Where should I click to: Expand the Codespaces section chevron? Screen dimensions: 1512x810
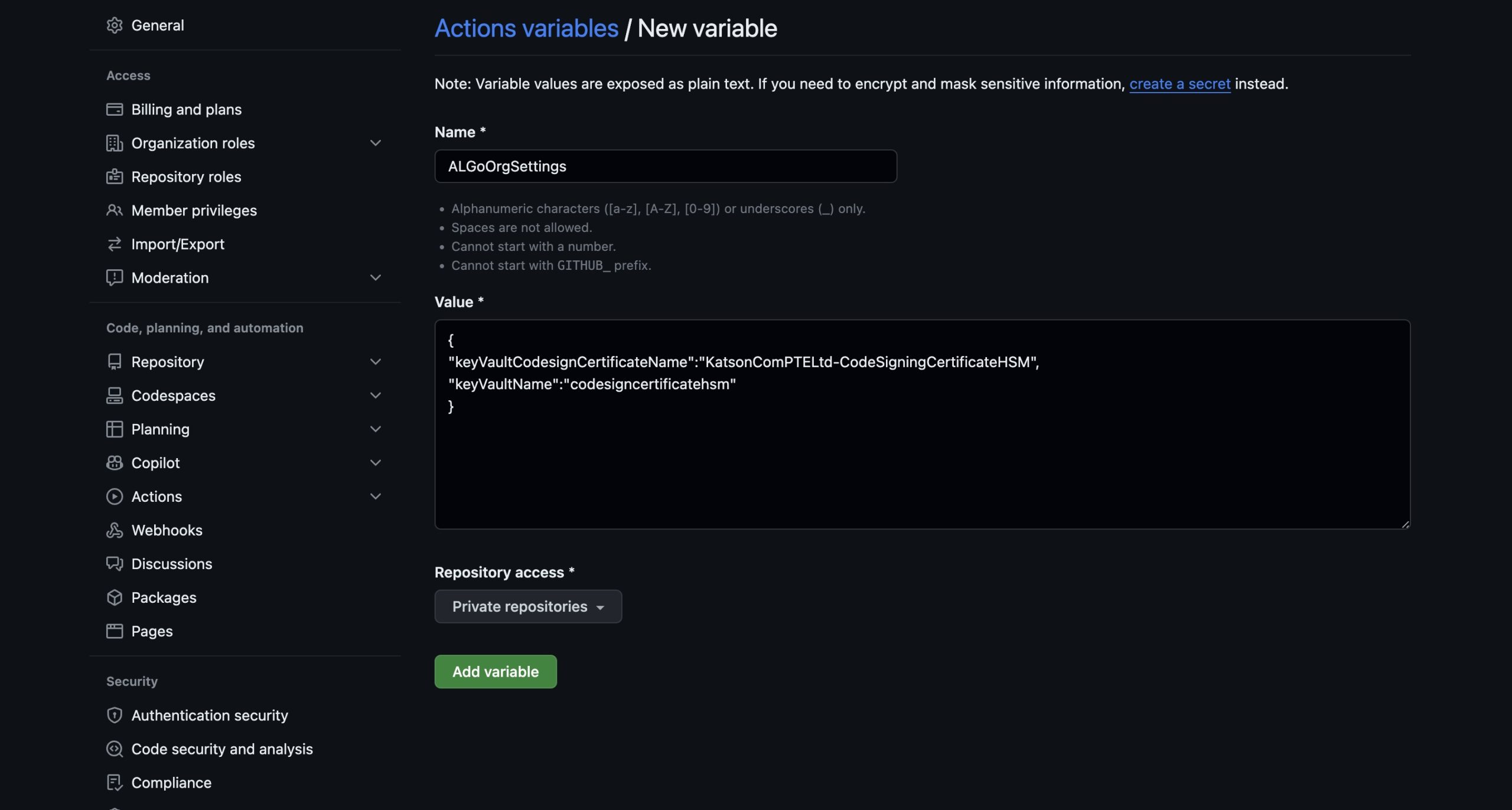click(x=375, y=396)
